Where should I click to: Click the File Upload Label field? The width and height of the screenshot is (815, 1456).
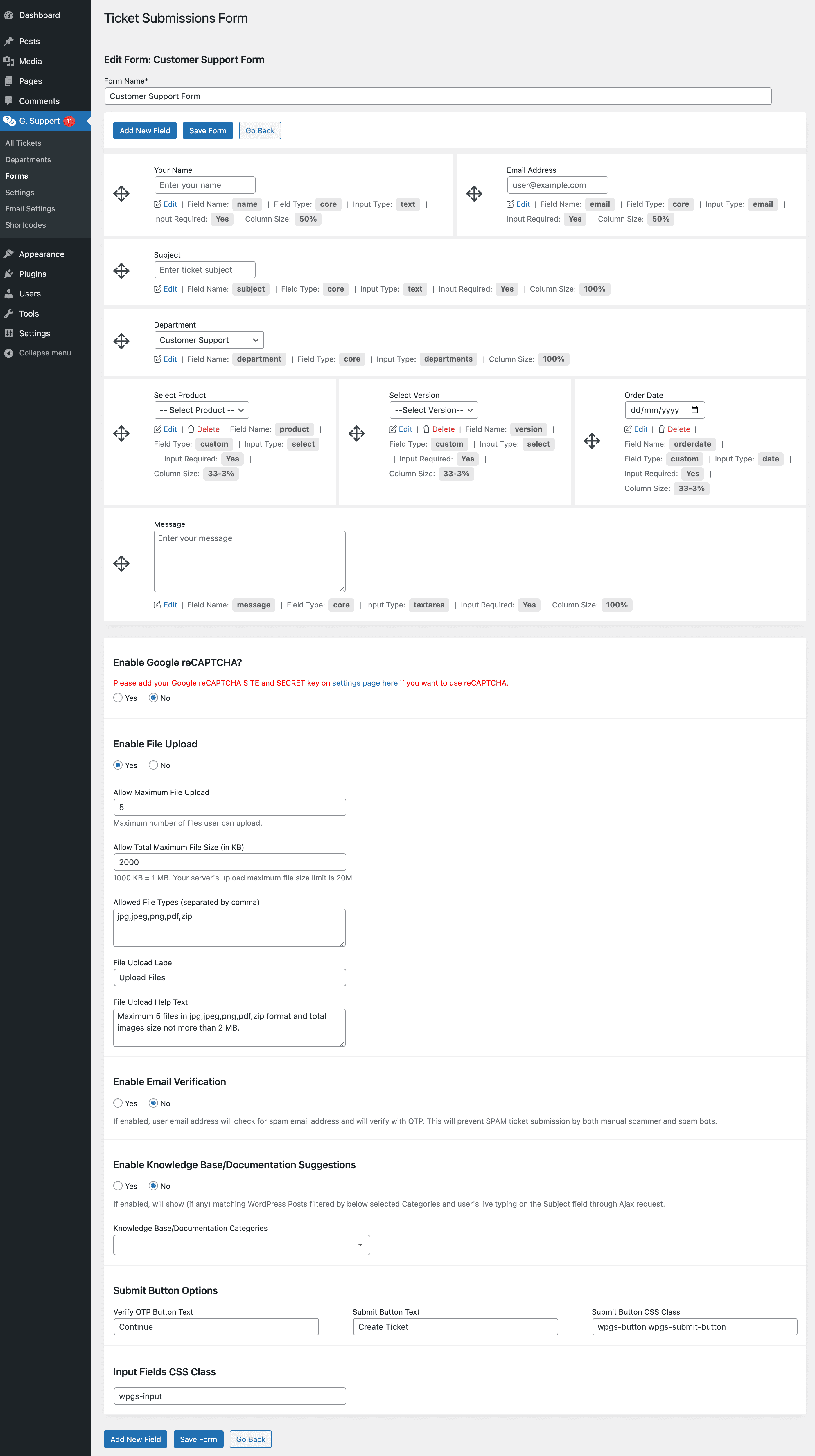click(x=229, y=977)
